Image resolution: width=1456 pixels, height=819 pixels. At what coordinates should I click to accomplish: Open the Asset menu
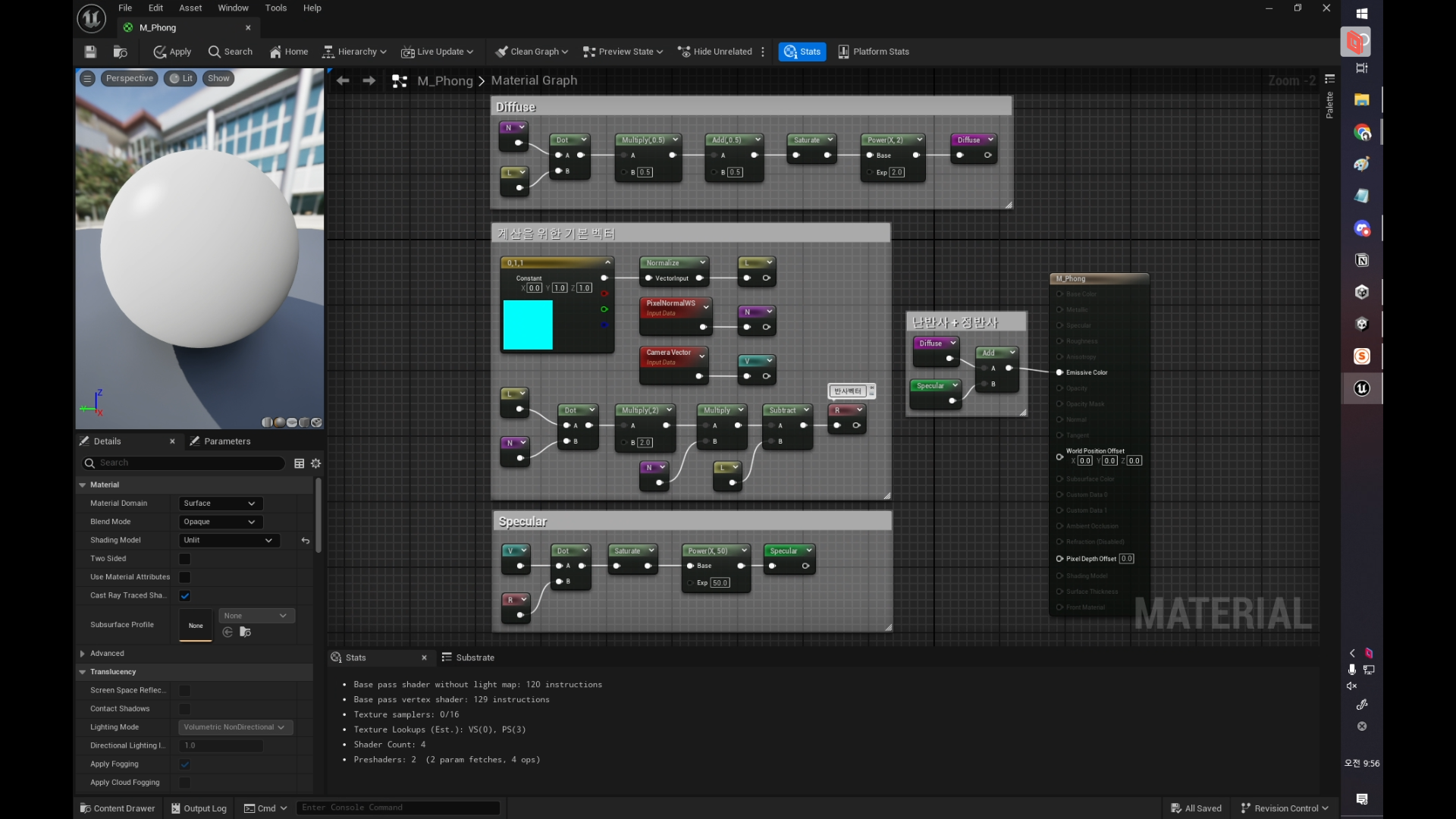click(x=190, y=8)
